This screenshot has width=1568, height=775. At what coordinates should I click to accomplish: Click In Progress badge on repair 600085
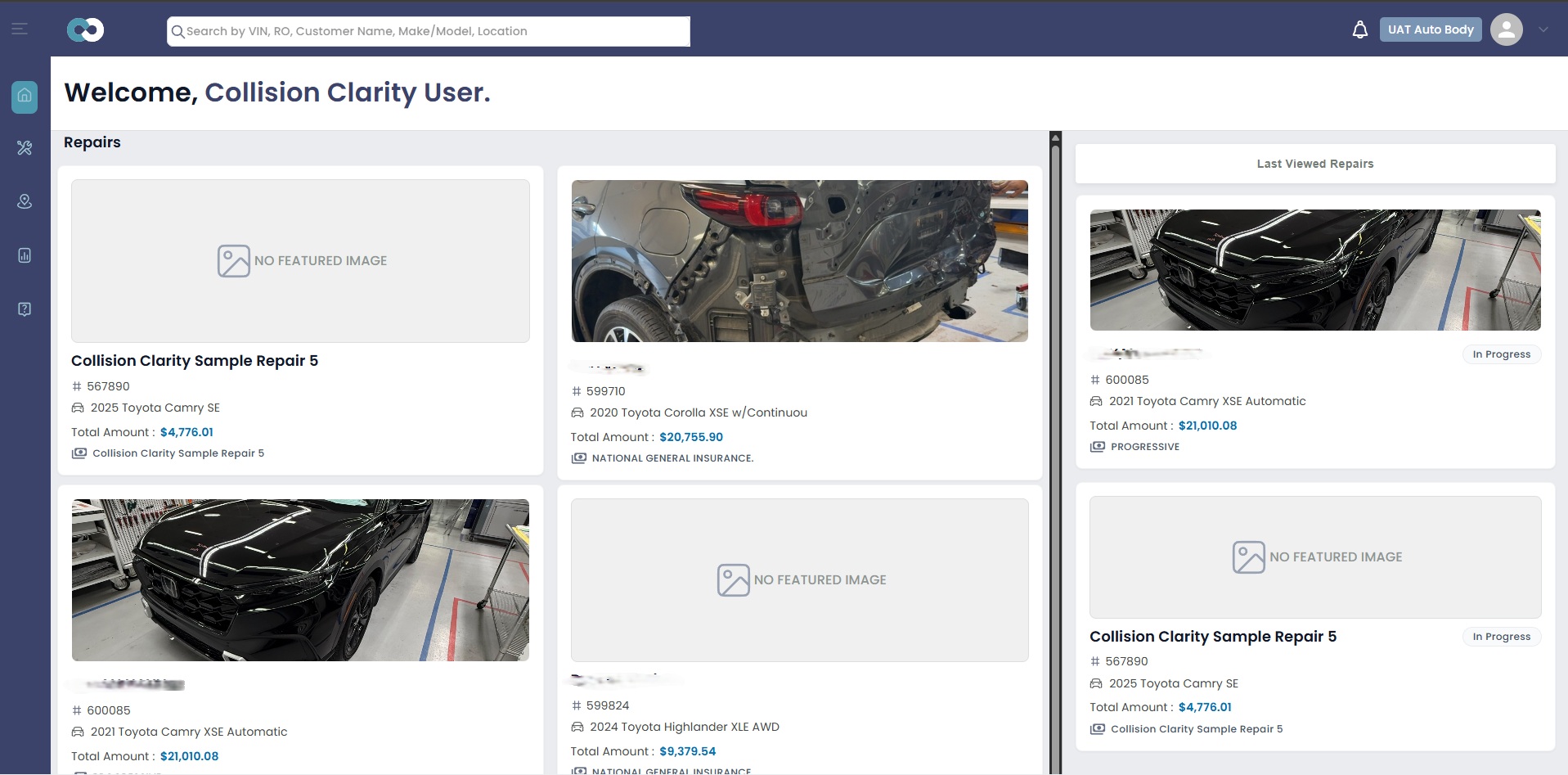point(1502,354)
